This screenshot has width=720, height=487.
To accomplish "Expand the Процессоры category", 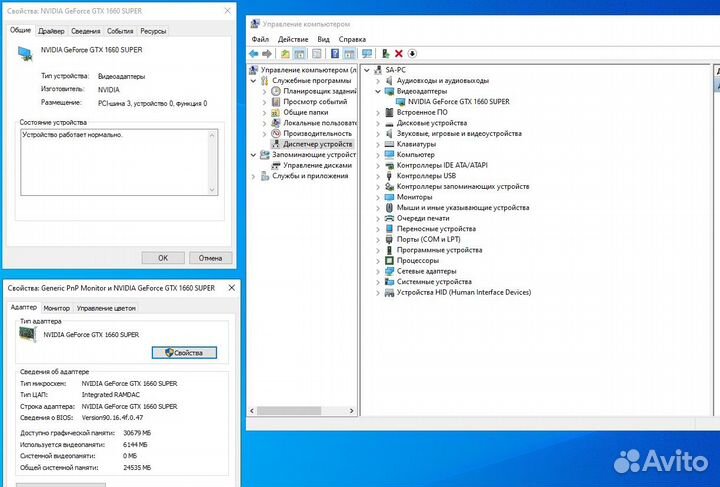I will coord(378,260).
